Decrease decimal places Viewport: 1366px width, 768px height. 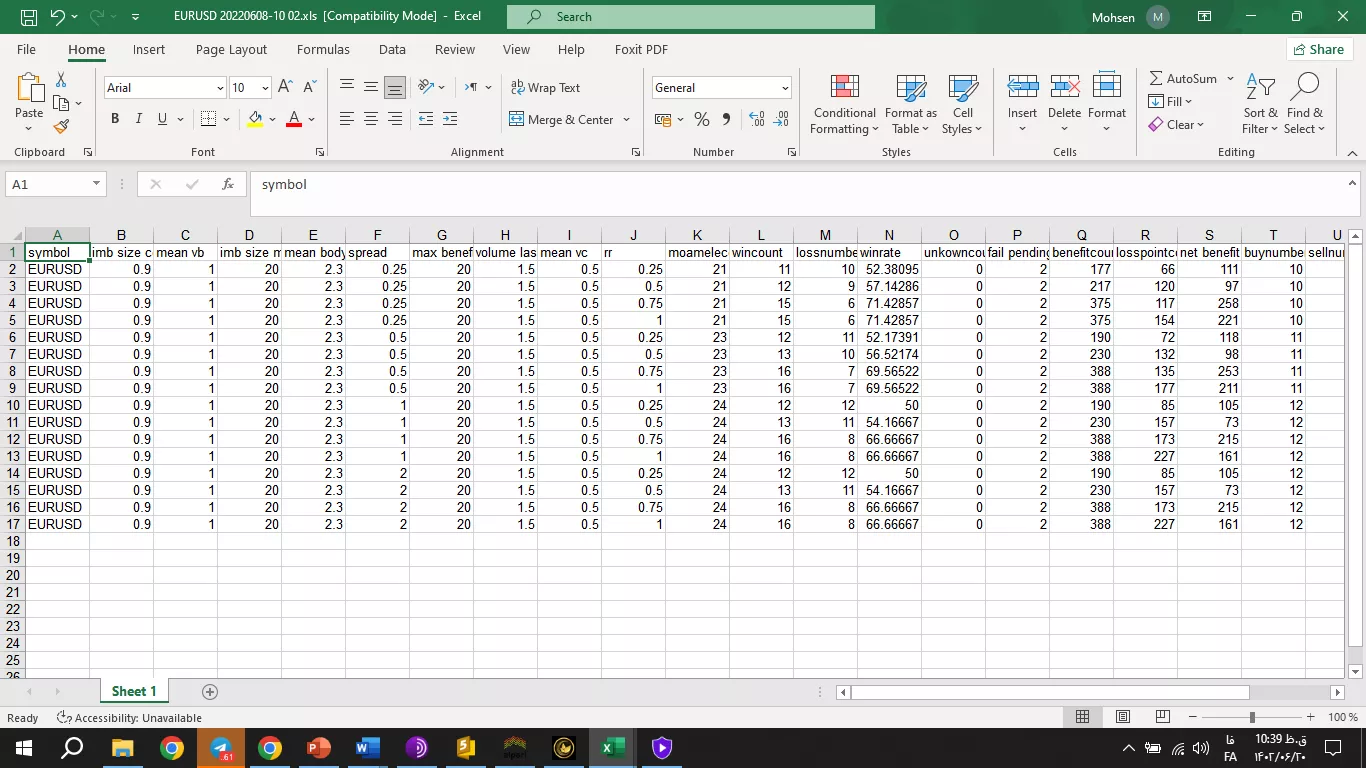pyautogui.click(x=781, y=119)
